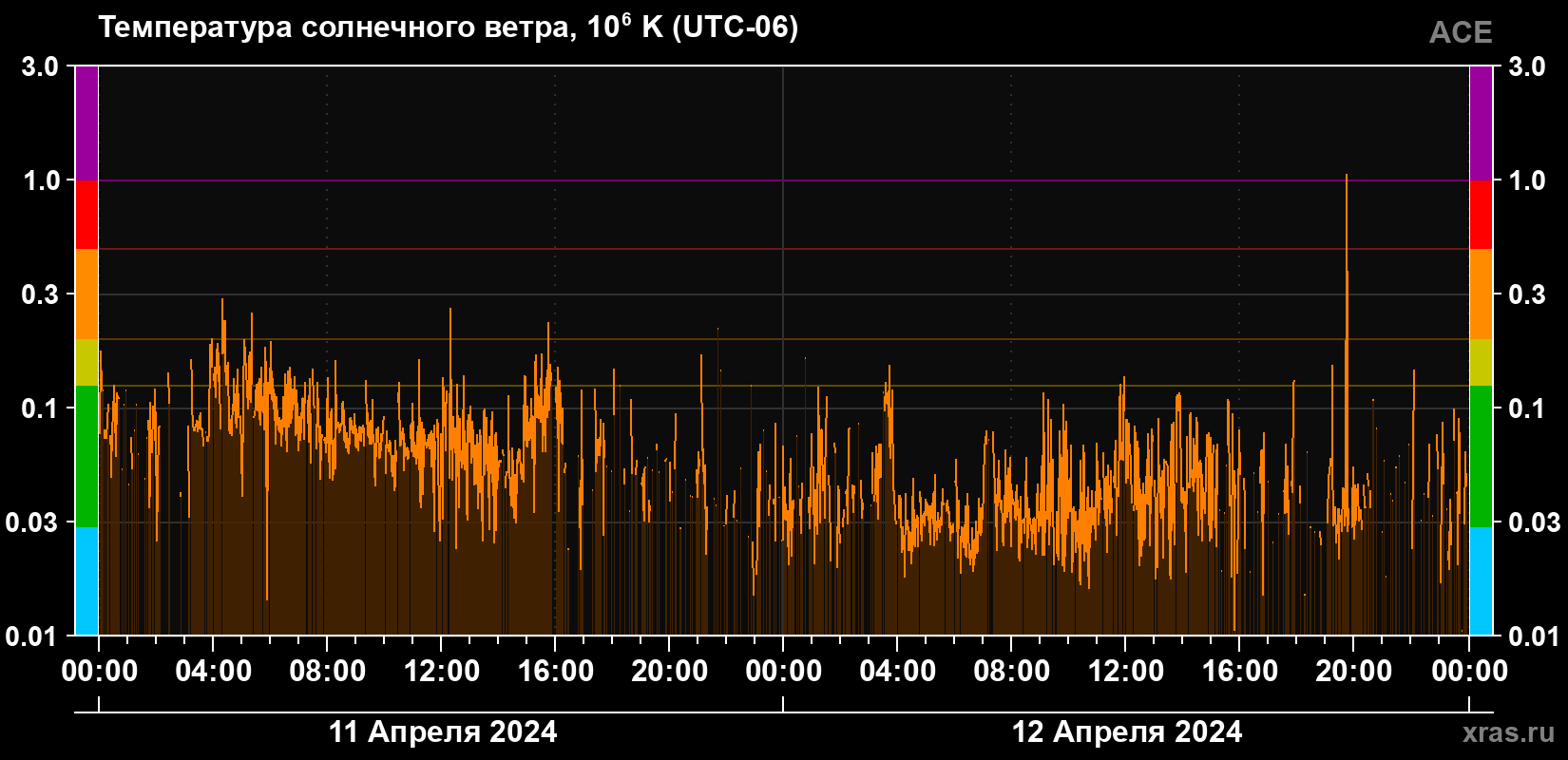Select the '3.0' label on the right axis
1568x760 pixels.
1527,66
